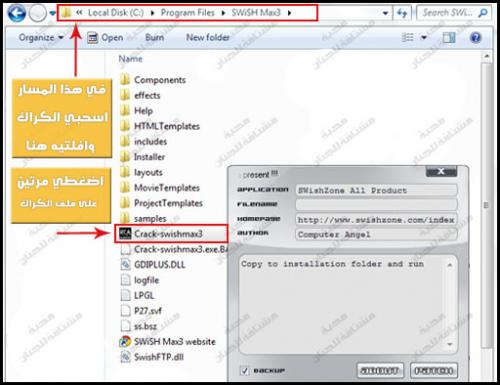Change the view icon in toolbar
The height and width of the screenshot is (385, 500).
(408, 37)
